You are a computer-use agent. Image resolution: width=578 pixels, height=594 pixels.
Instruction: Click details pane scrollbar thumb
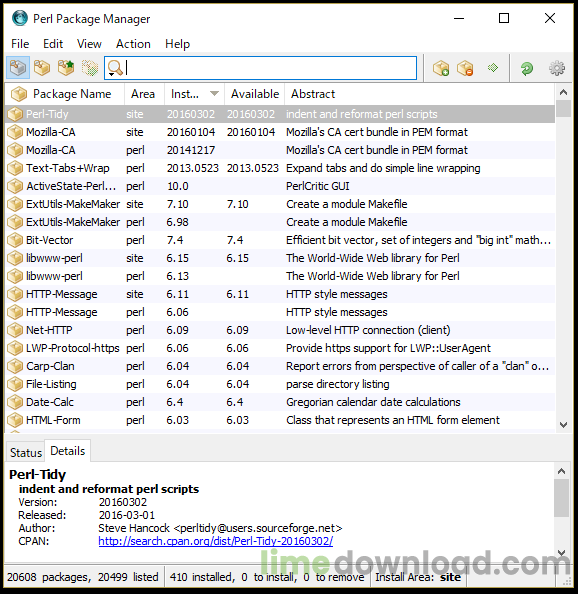[561, 498]
